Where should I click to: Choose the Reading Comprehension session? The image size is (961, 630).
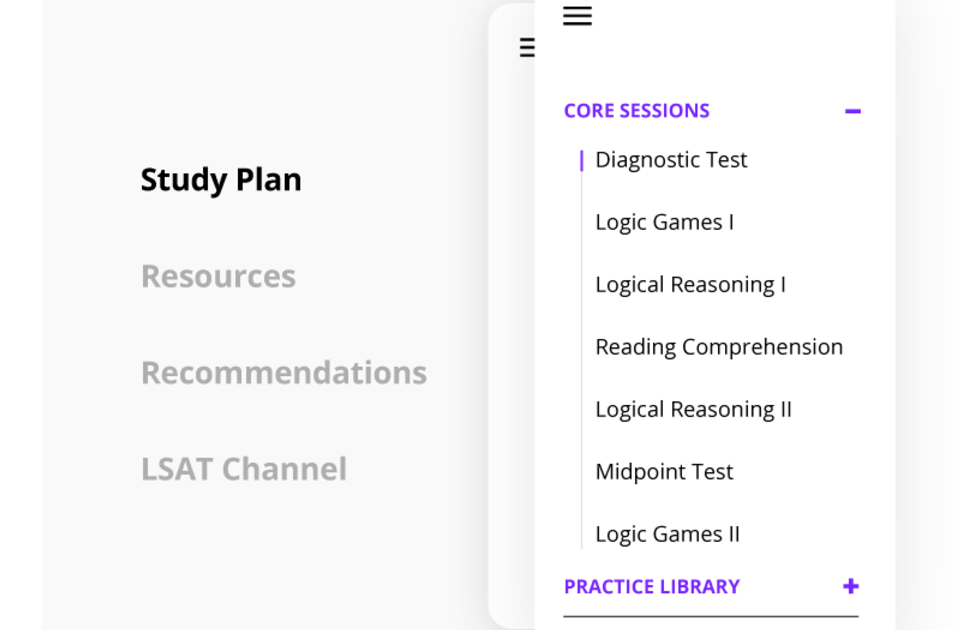coord(719,347)
